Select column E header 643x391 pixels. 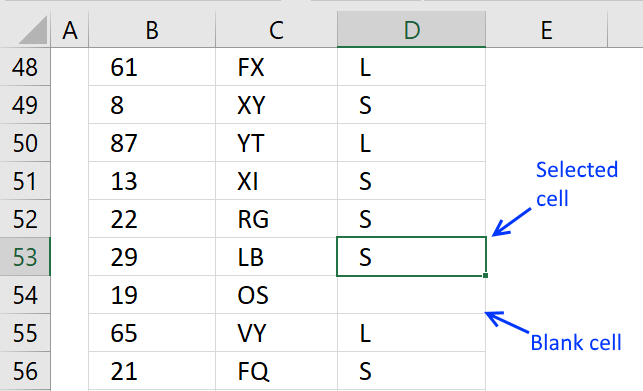point(546,29)
